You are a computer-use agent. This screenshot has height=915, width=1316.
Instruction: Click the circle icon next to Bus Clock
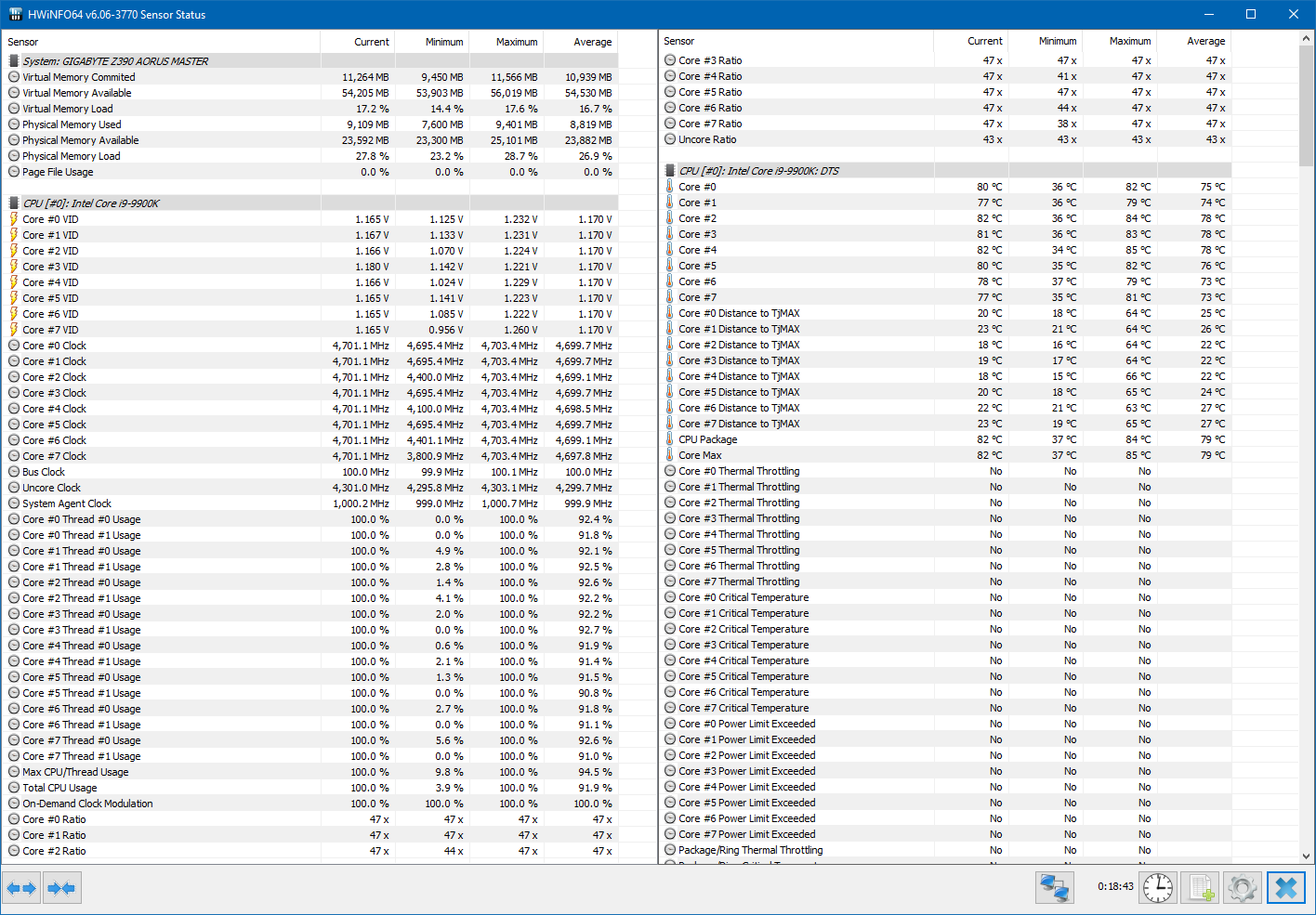[14, 472]
